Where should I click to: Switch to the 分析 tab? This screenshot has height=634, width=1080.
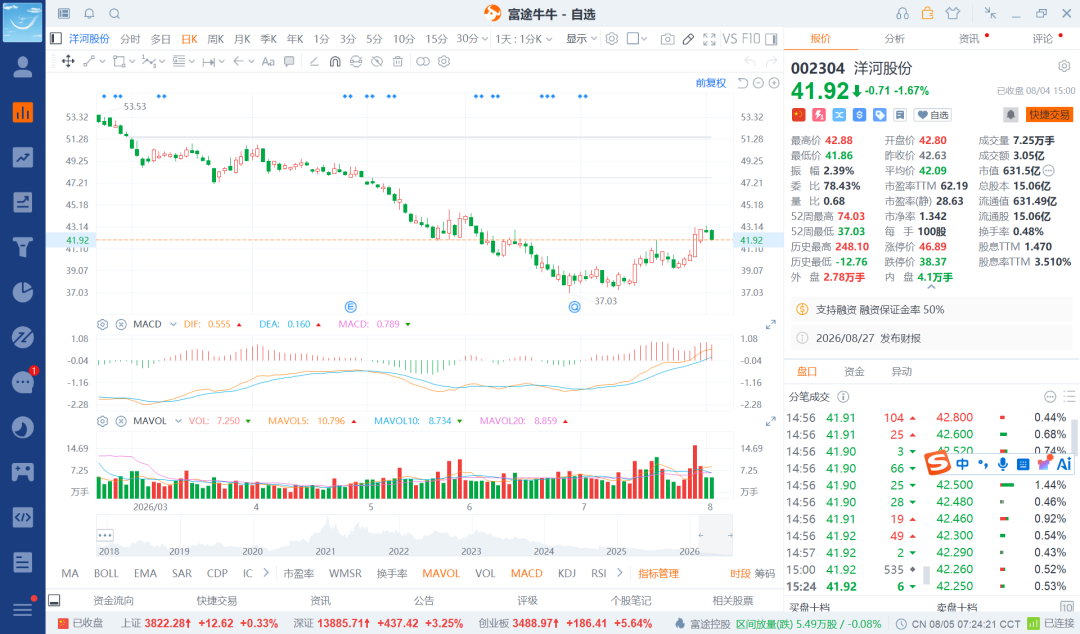(x=894, y=39)
